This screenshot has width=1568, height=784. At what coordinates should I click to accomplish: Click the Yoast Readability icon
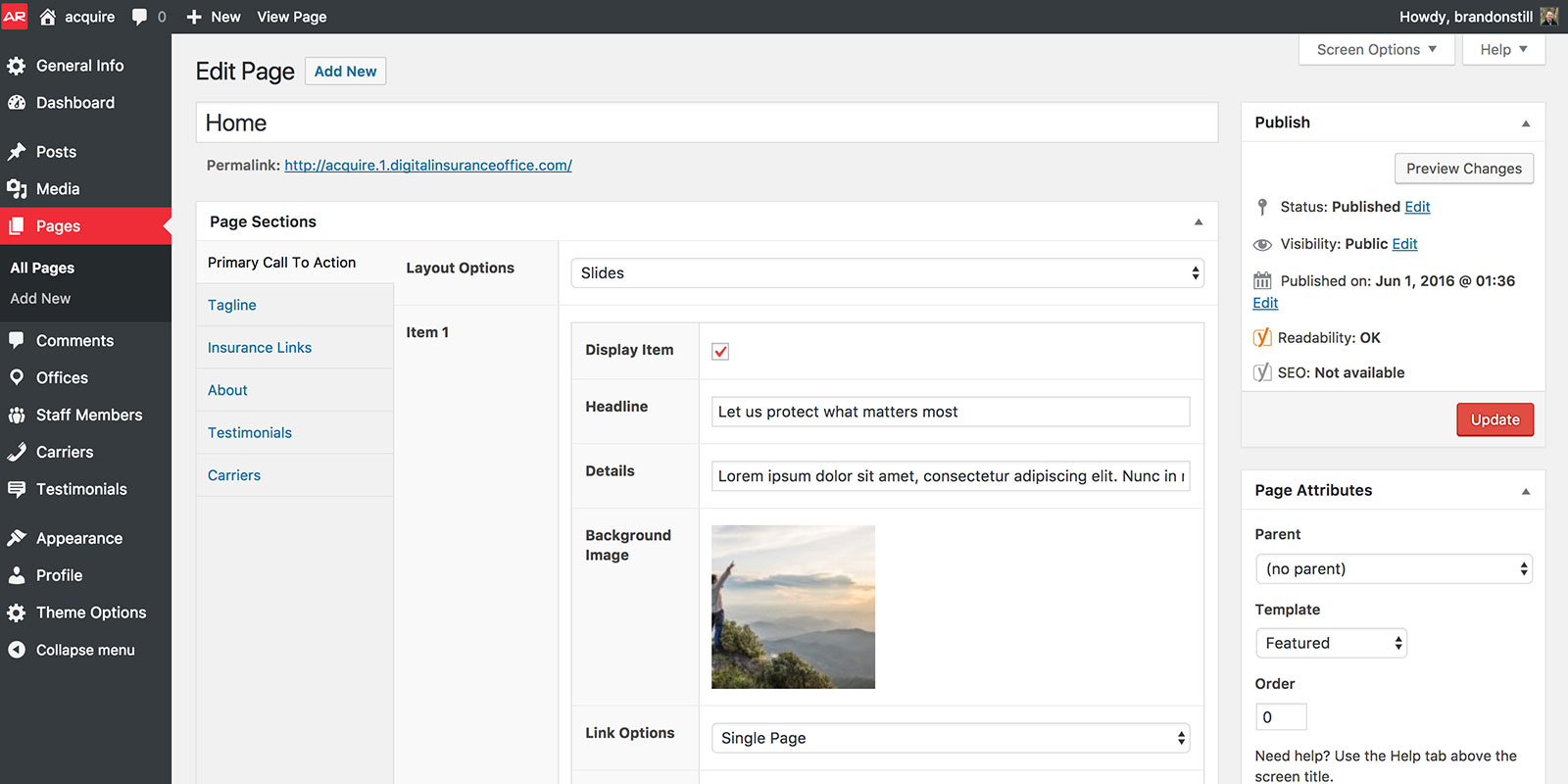point(1262,337)
